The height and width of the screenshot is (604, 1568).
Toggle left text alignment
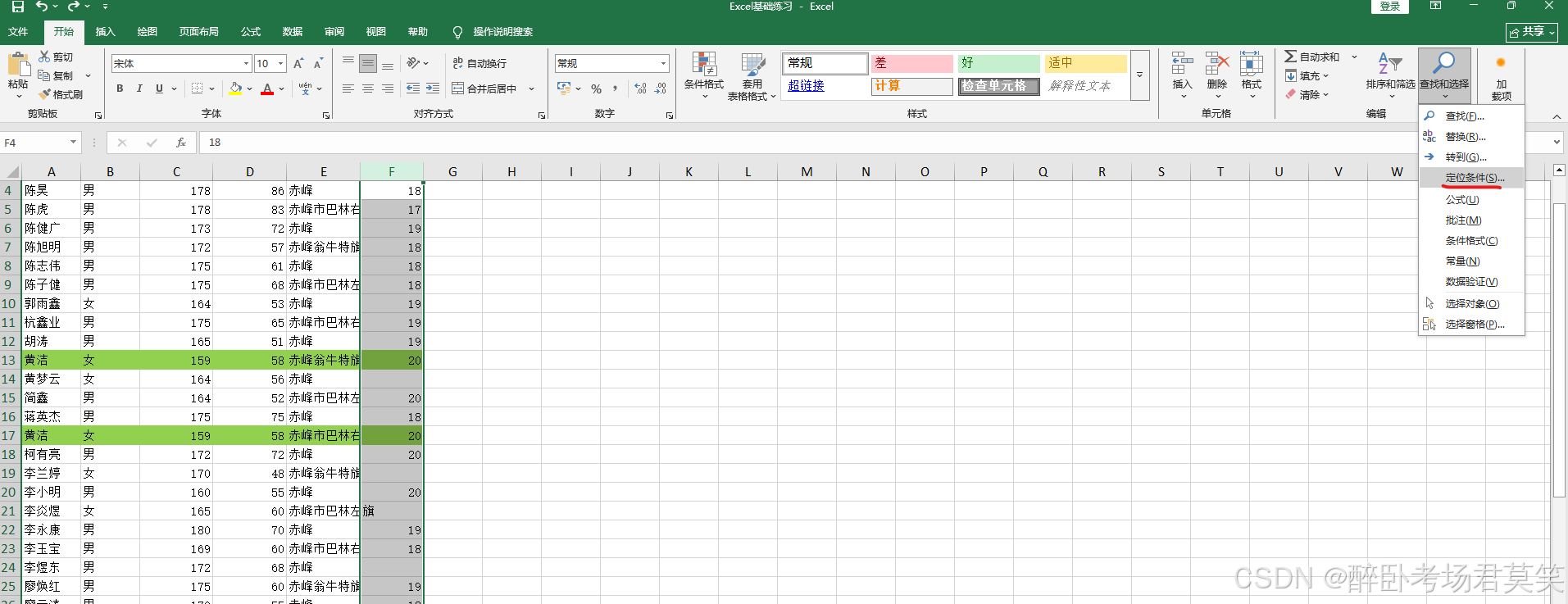pyautogui.click(x=348, y=89)
